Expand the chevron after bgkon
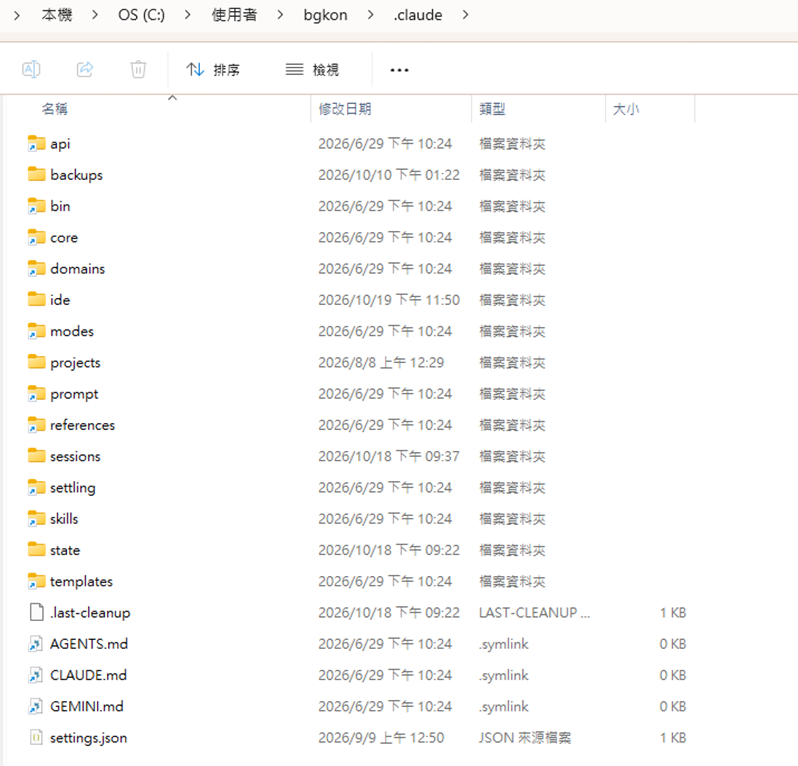This screenshot has height=766, width=798. point(370,15)
